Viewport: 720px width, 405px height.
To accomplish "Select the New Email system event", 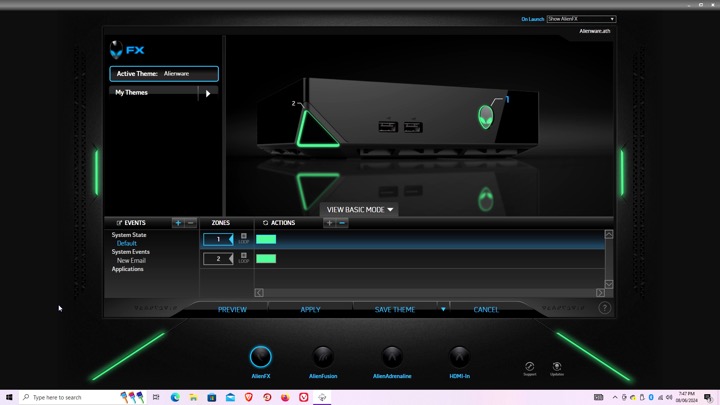I will (131, 260).
